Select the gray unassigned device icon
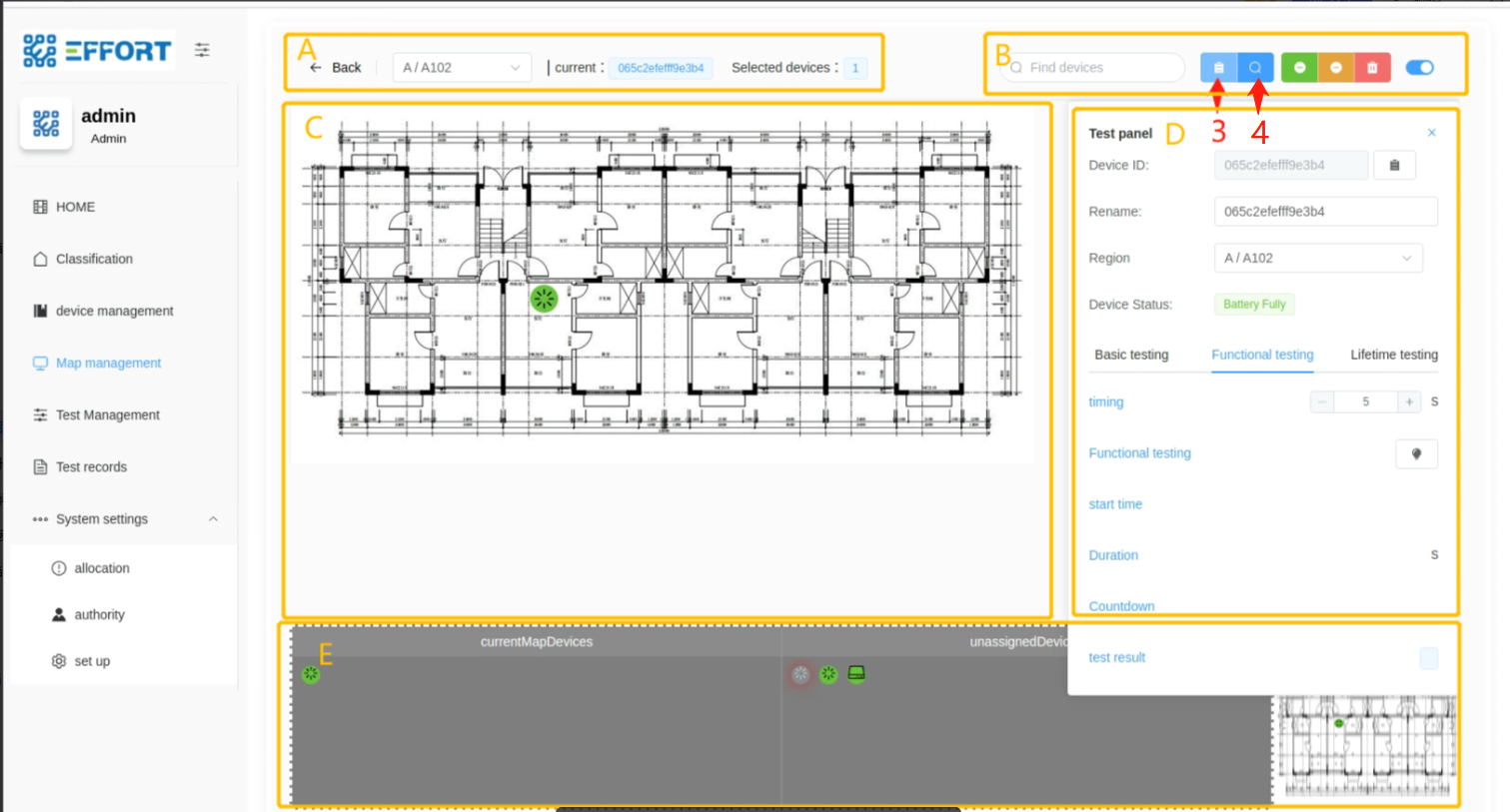 point(800,675)
